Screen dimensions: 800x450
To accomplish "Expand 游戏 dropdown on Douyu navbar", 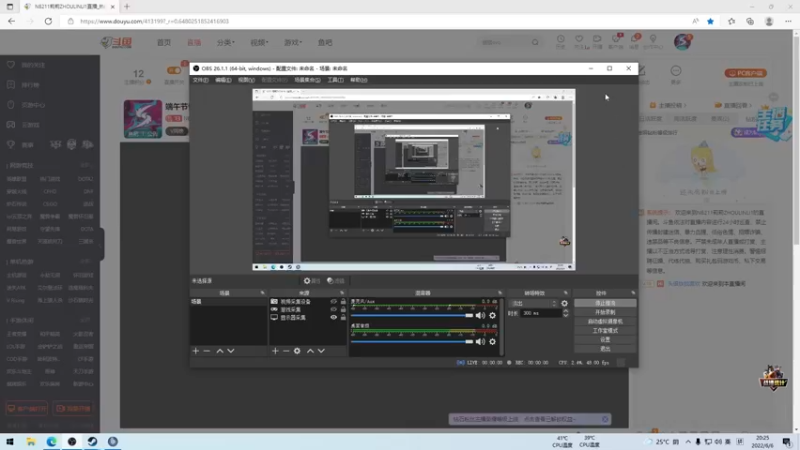I will (293, 42).
